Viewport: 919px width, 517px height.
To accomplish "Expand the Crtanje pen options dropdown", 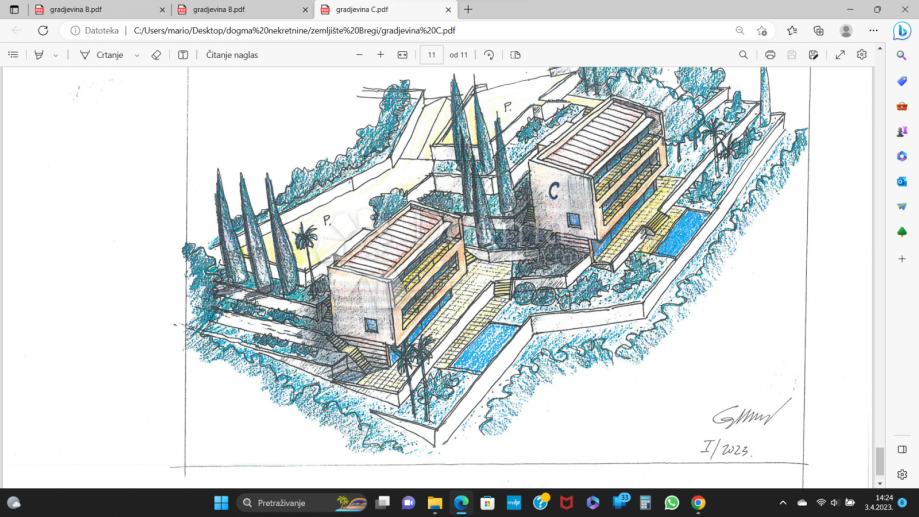I will (x=137, y=55).
